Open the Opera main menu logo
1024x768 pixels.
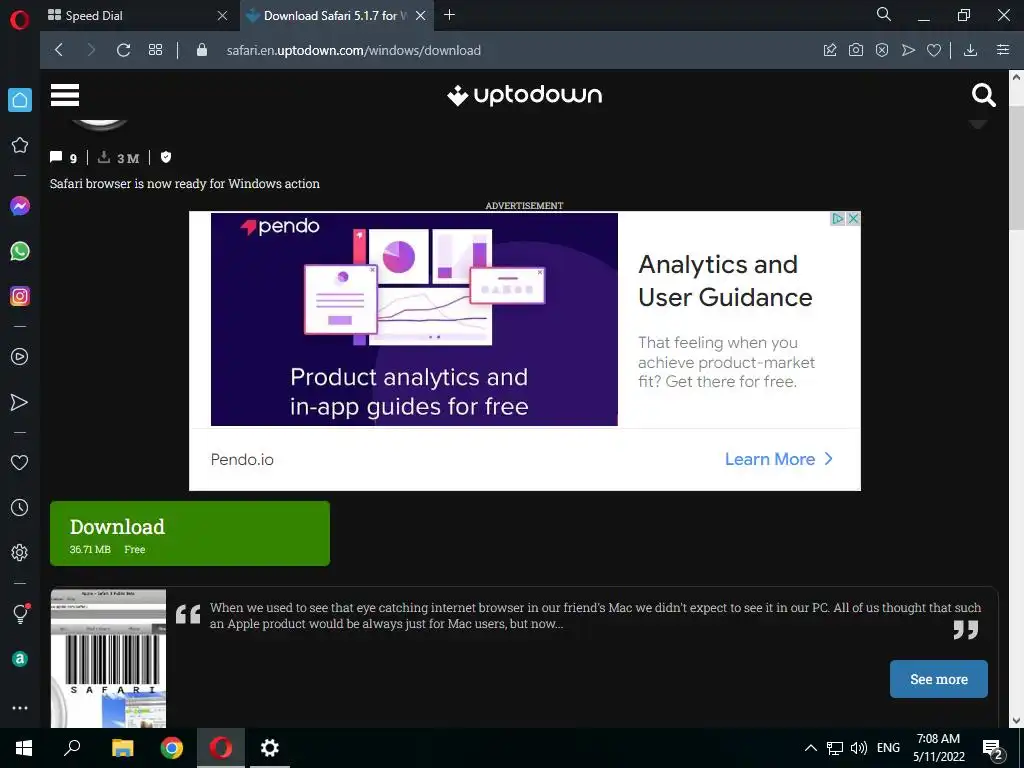(x=20, y=20)
